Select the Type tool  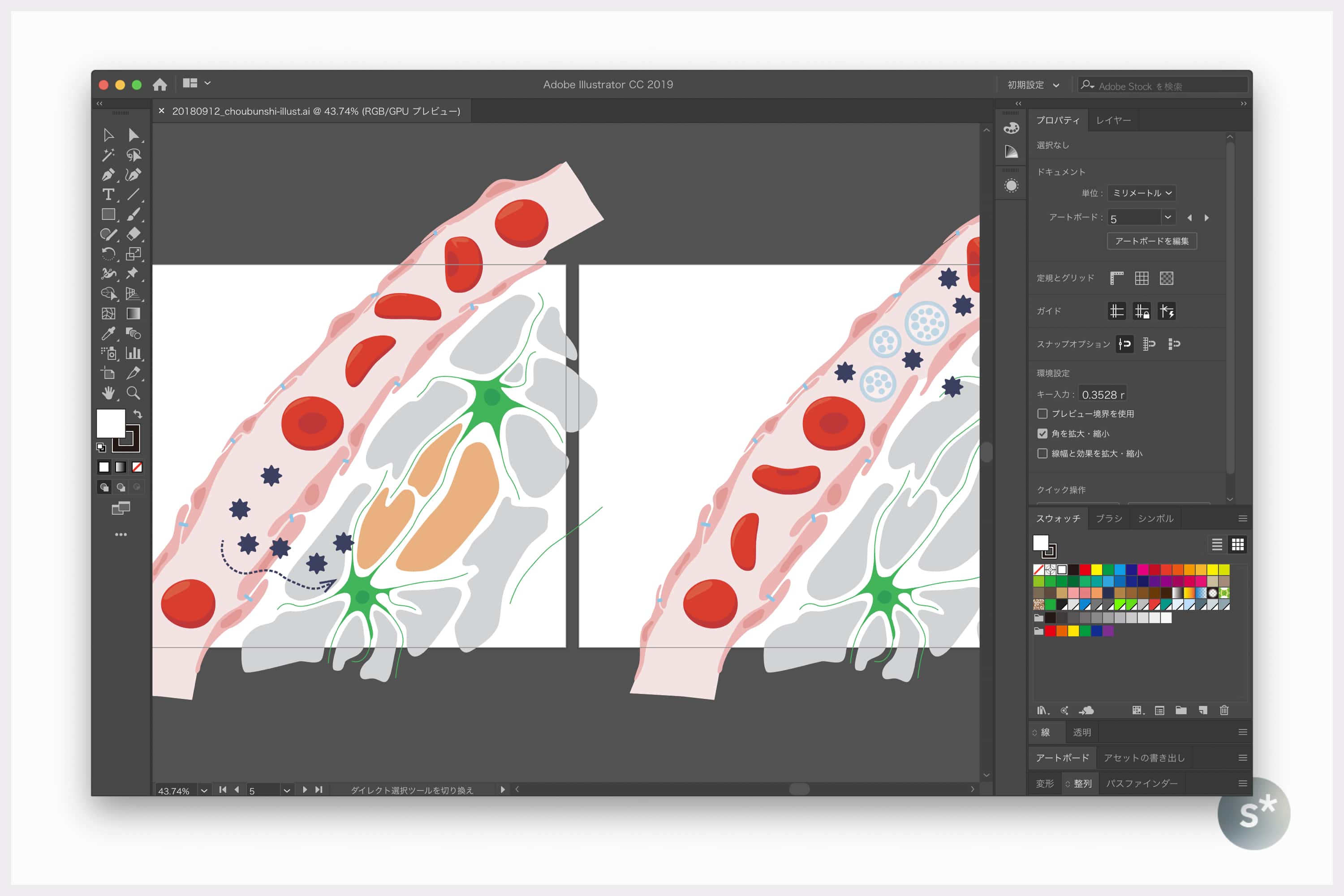[x=108, y=194]
